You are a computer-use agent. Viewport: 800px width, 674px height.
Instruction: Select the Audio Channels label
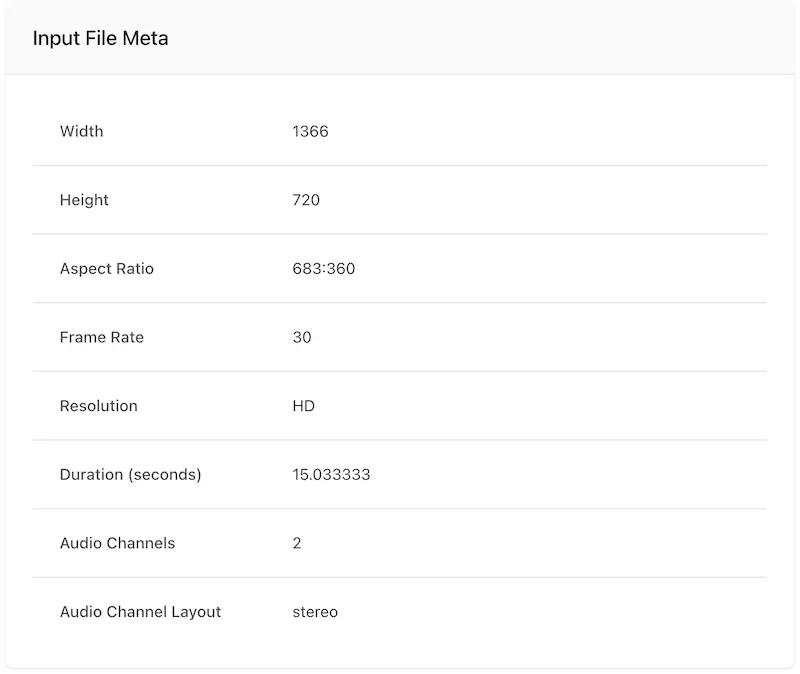(117, 543)
